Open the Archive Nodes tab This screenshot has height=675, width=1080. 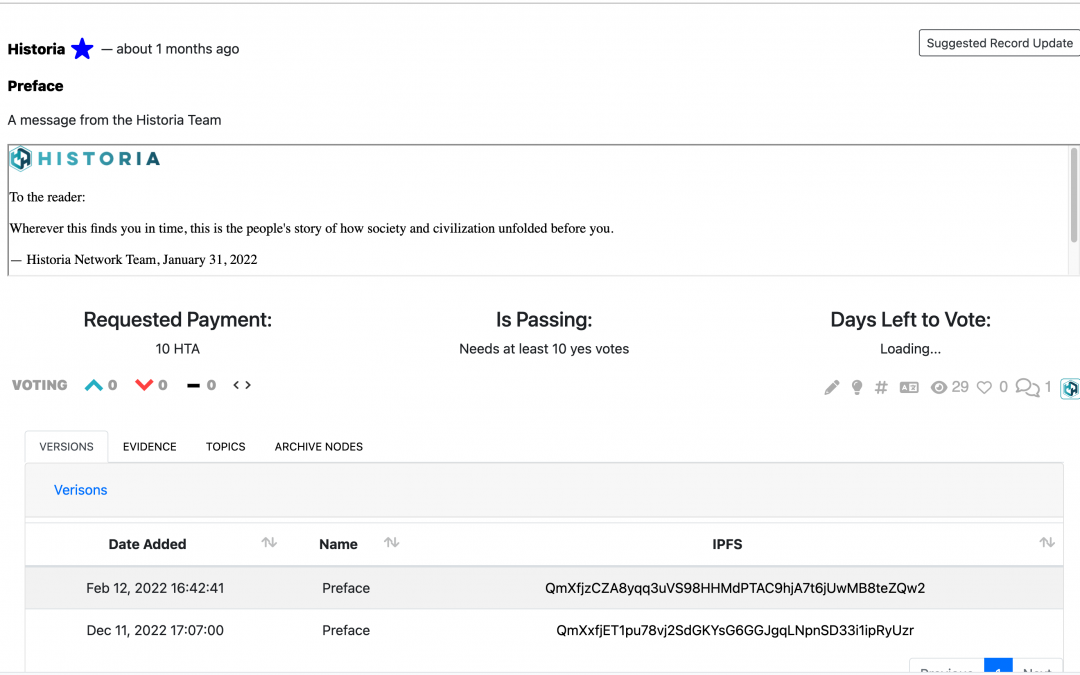pyautogui.click(x=319, y=447)
